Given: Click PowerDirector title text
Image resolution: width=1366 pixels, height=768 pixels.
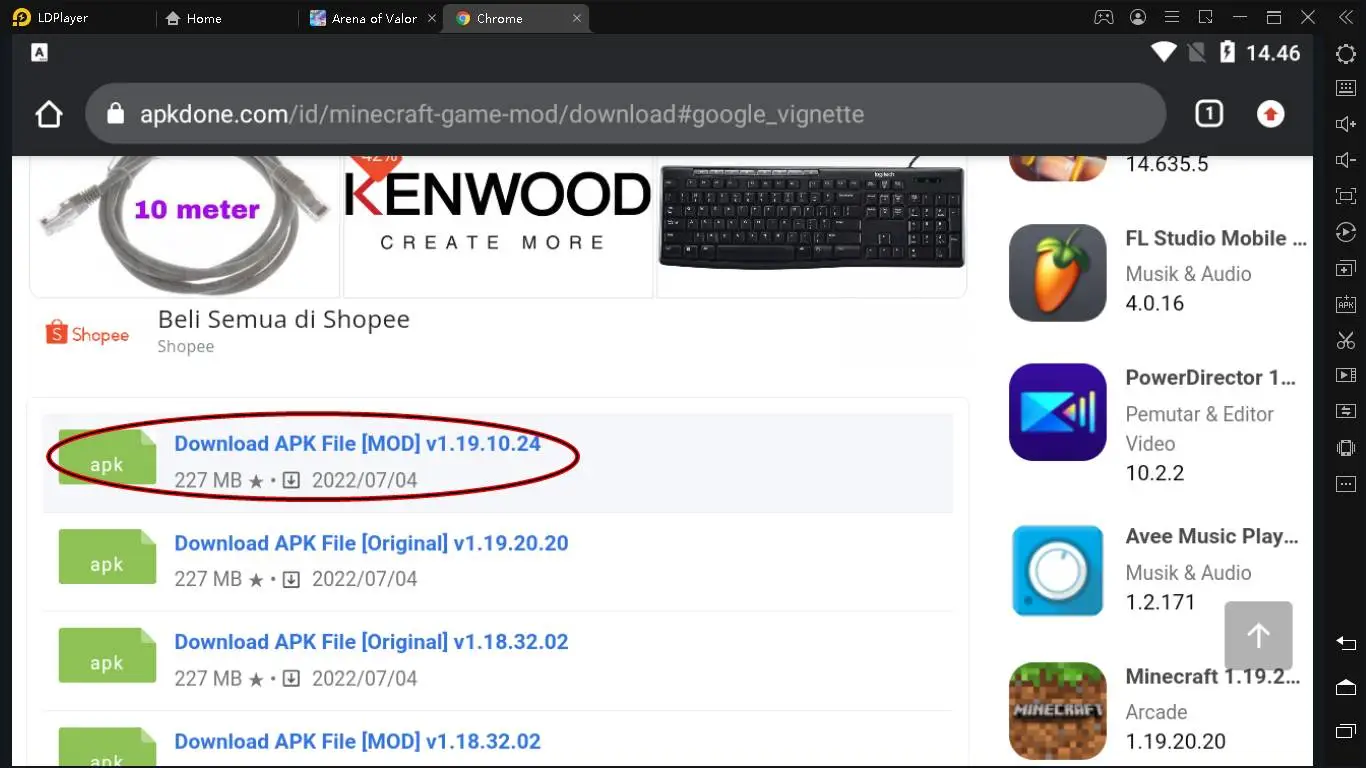Looking at the screenshot, I should 1210,378.
